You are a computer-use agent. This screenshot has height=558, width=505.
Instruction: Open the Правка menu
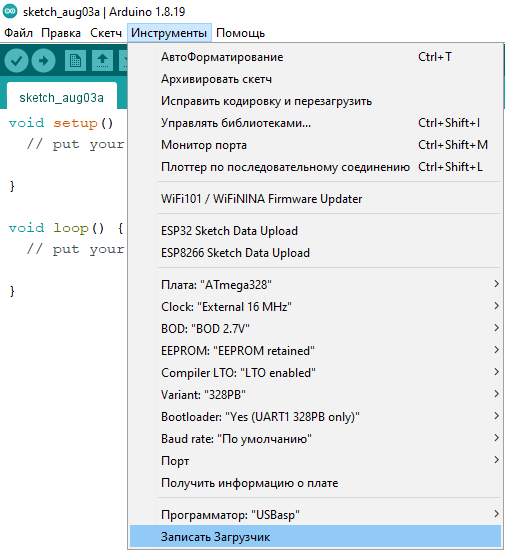tap(61, 33)
